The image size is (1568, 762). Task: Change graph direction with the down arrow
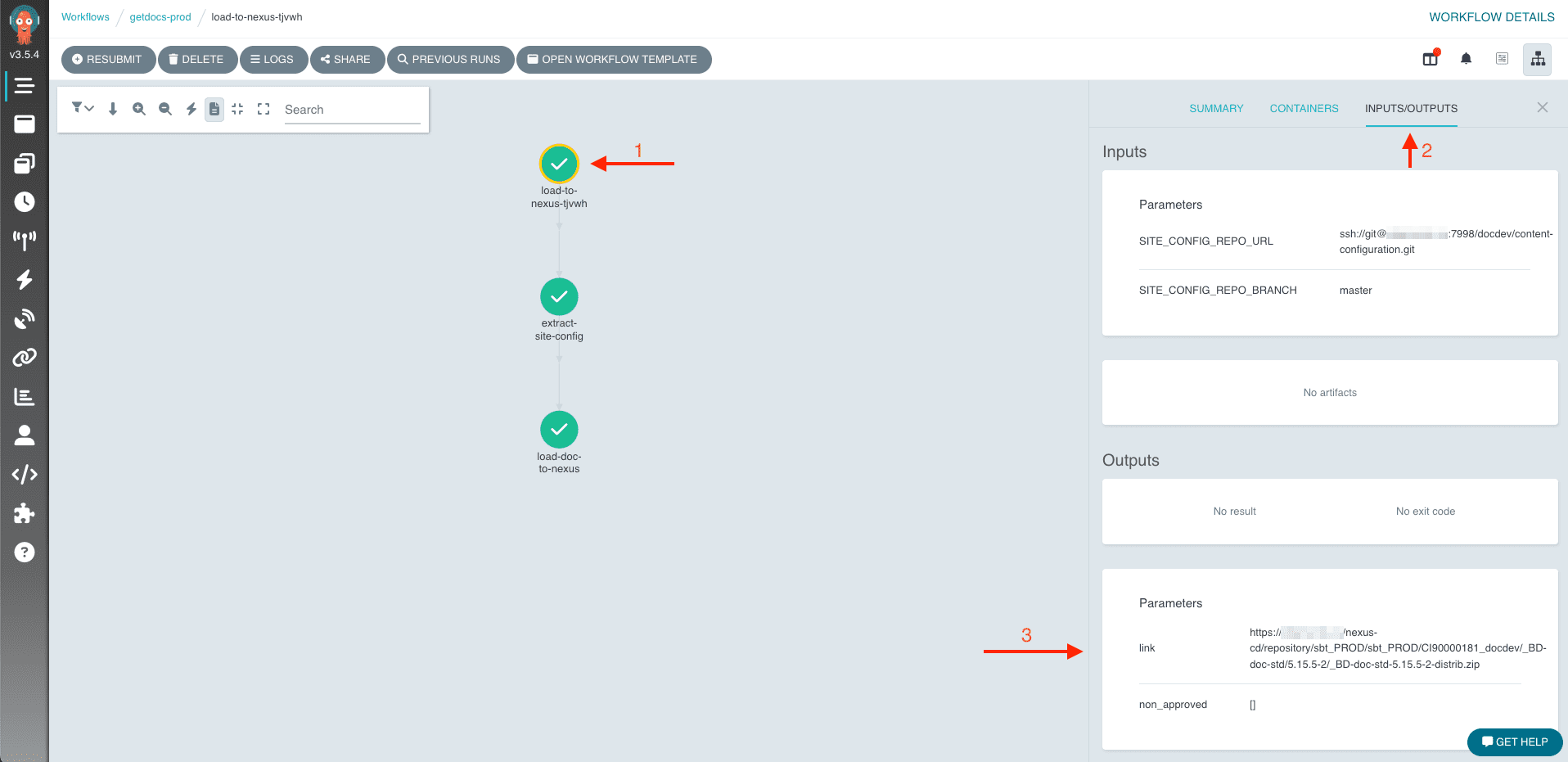click(113, 109)
